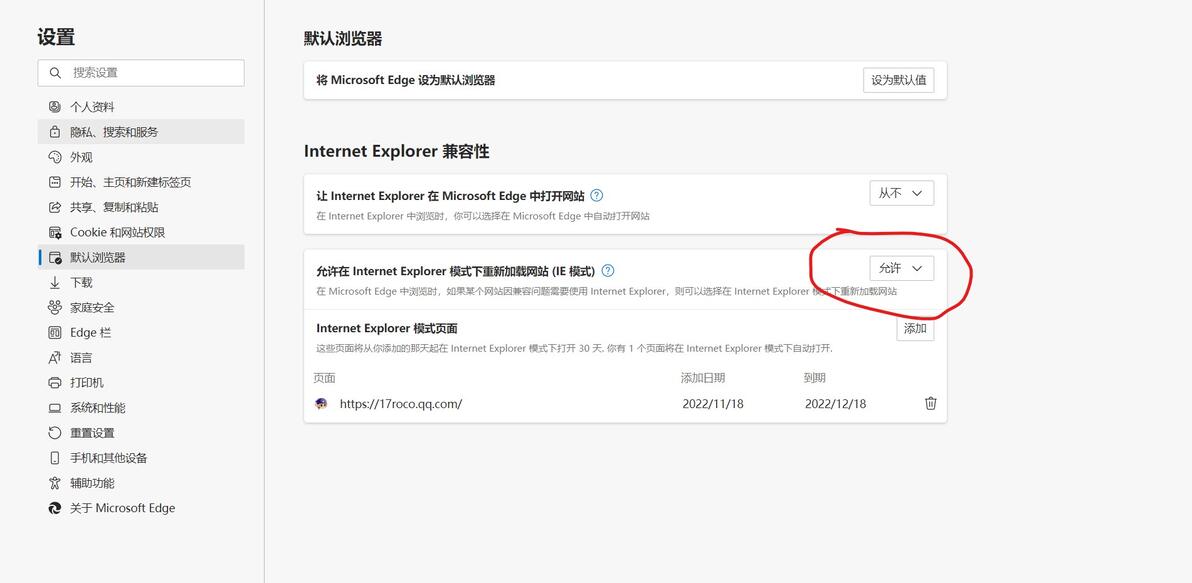Viewport: 1192px width, 583px height.
Task: Delete 17roco.qq.com entry with trash icon
Action: coord(930,404)
